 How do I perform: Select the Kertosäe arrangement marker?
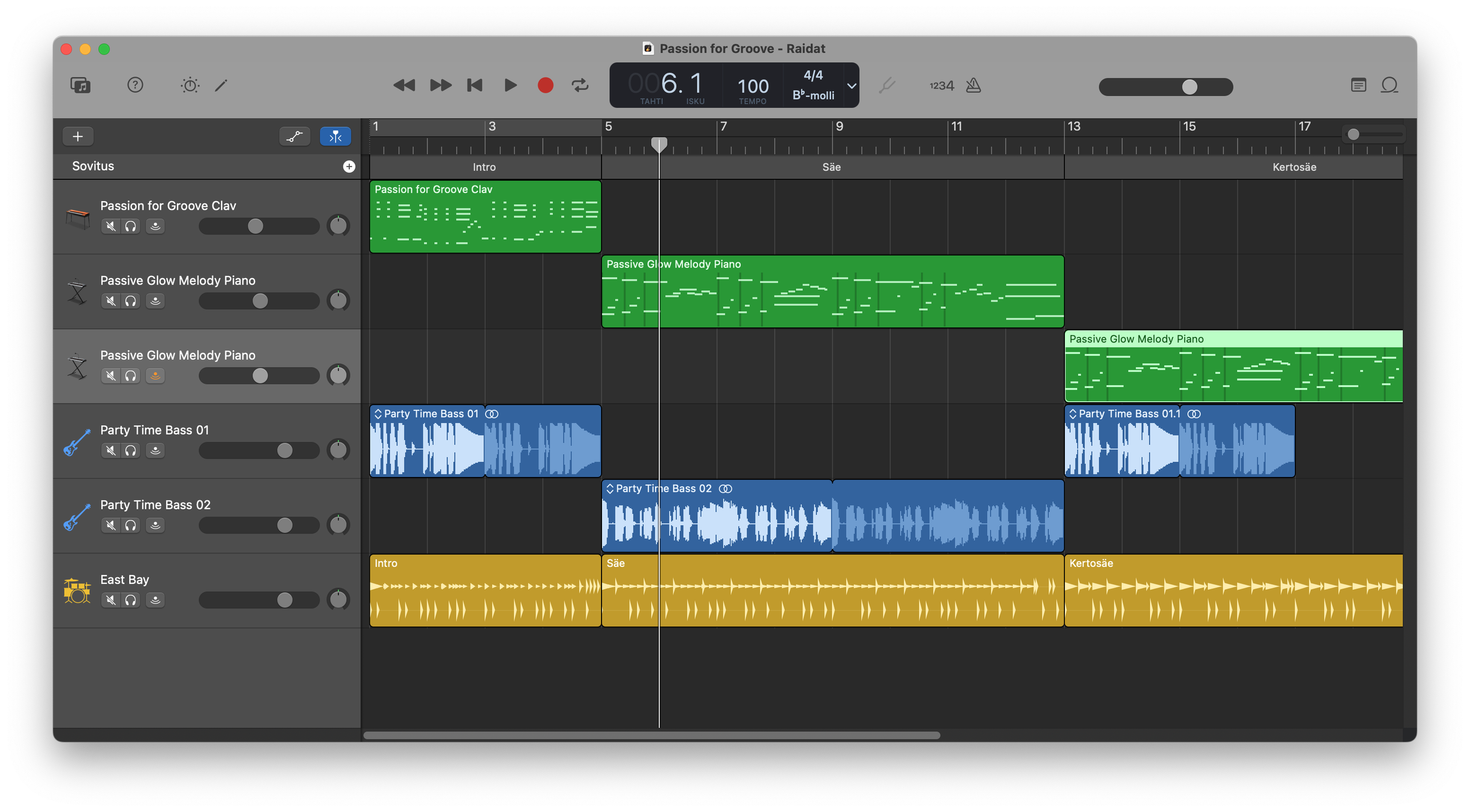(1294, 167)
